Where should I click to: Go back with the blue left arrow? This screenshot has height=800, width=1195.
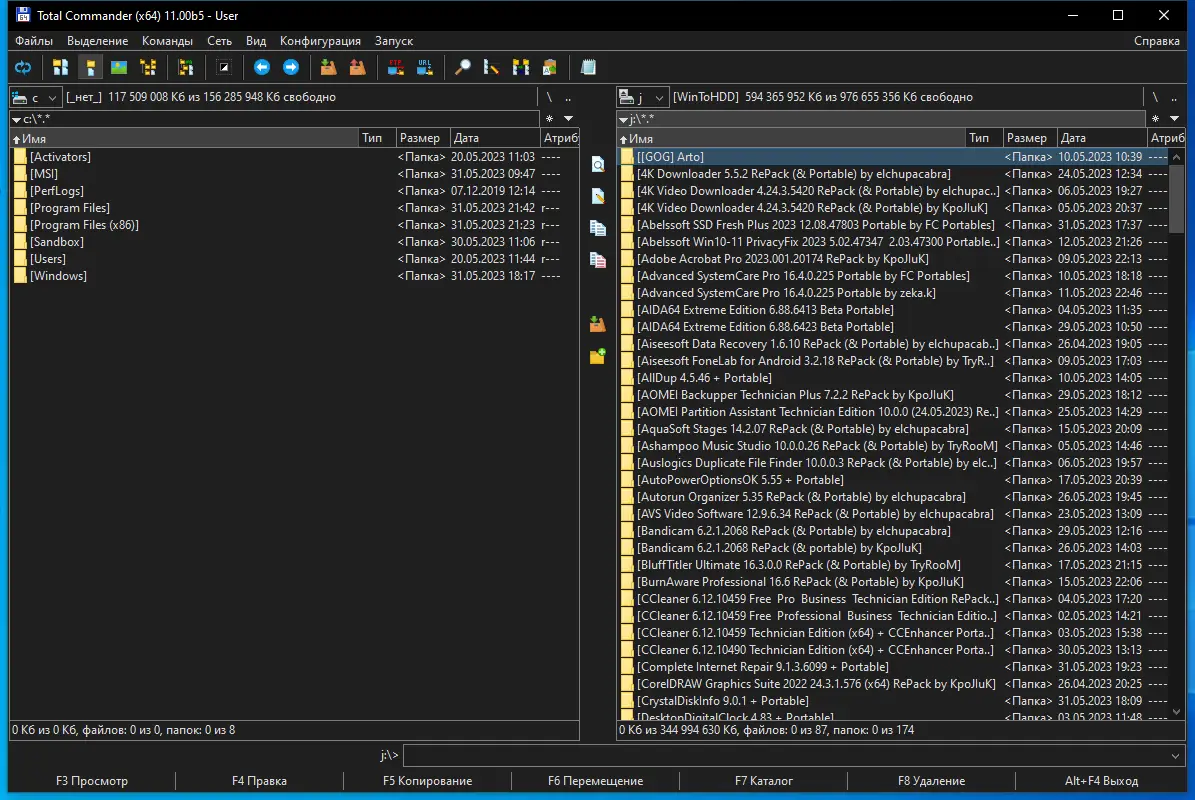[262, 67]
